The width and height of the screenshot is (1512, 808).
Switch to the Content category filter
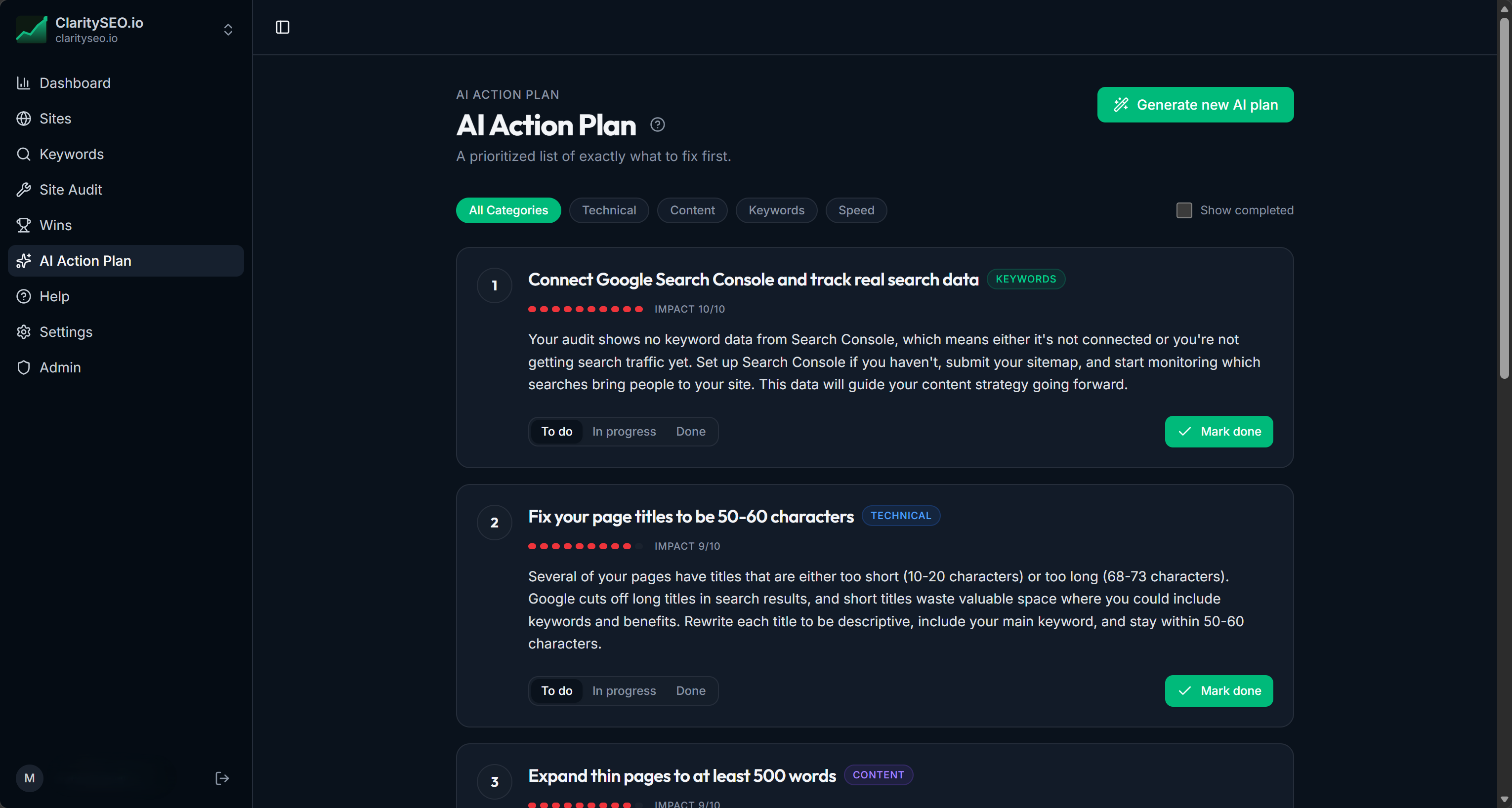coord(692,210)
